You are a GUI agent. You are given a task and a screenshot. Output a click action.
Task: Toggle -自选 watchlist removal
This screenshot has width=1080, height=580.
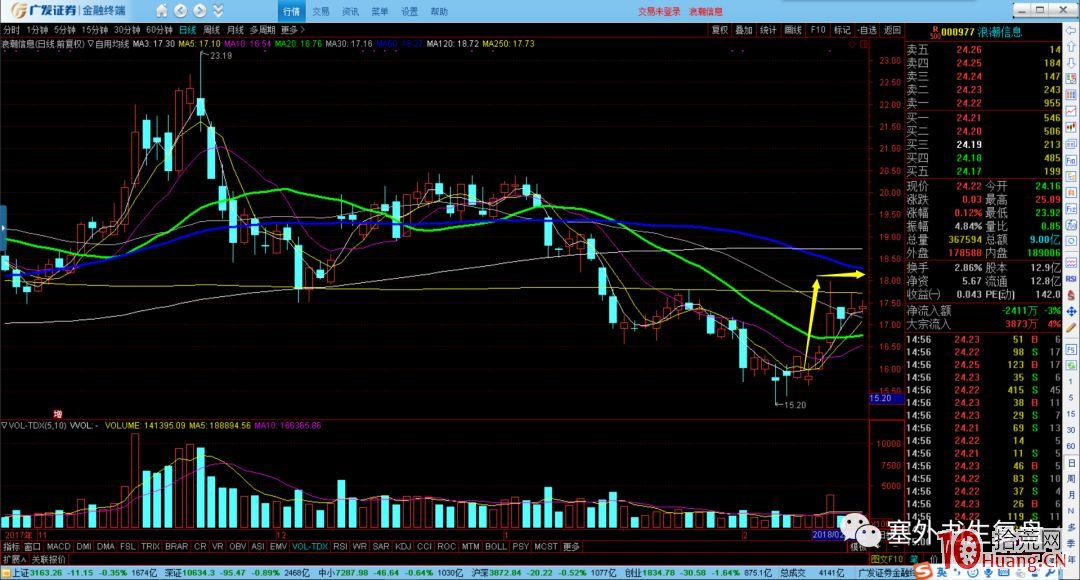[867, 30]
